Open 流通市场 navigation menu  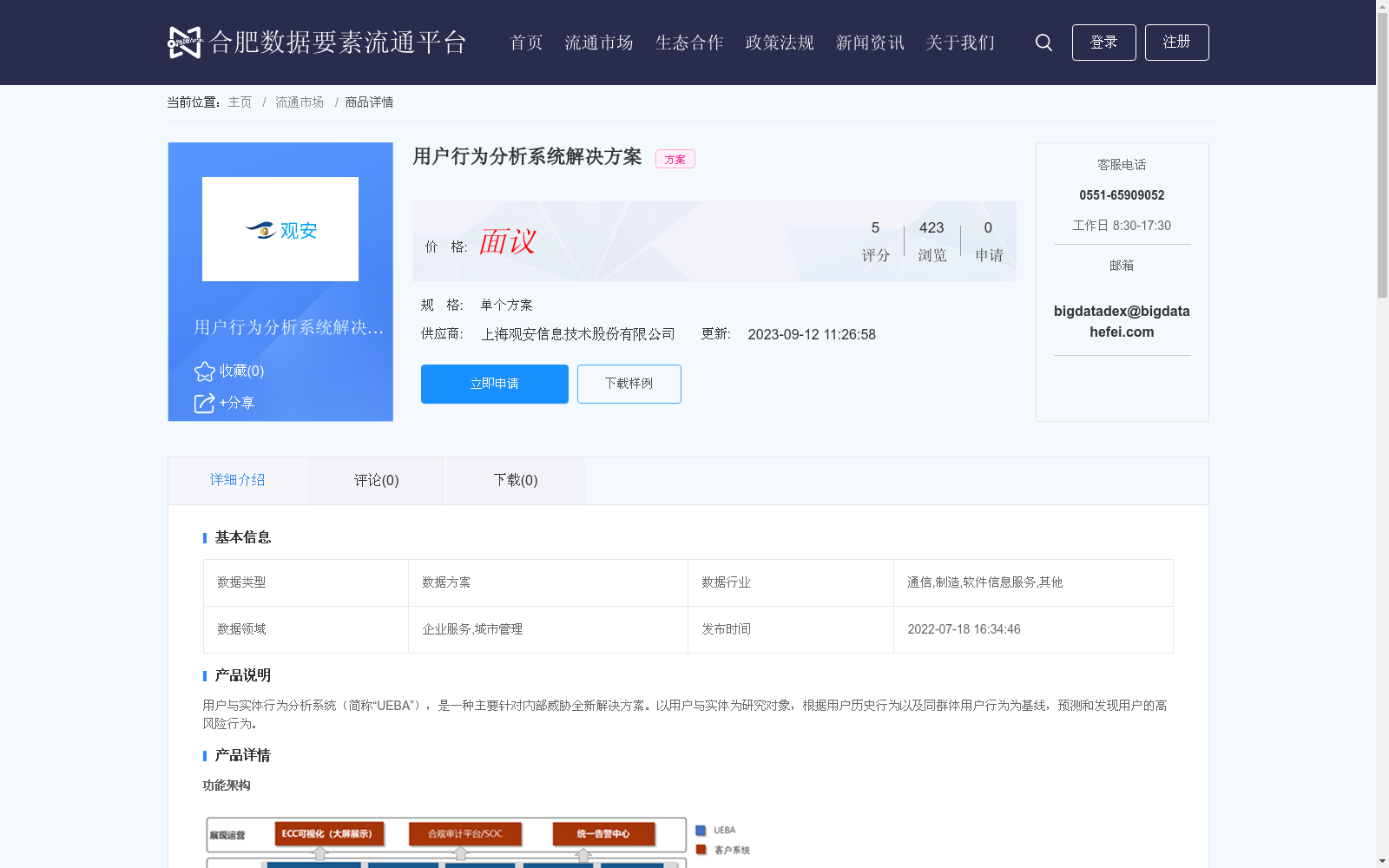click(599, 43)
